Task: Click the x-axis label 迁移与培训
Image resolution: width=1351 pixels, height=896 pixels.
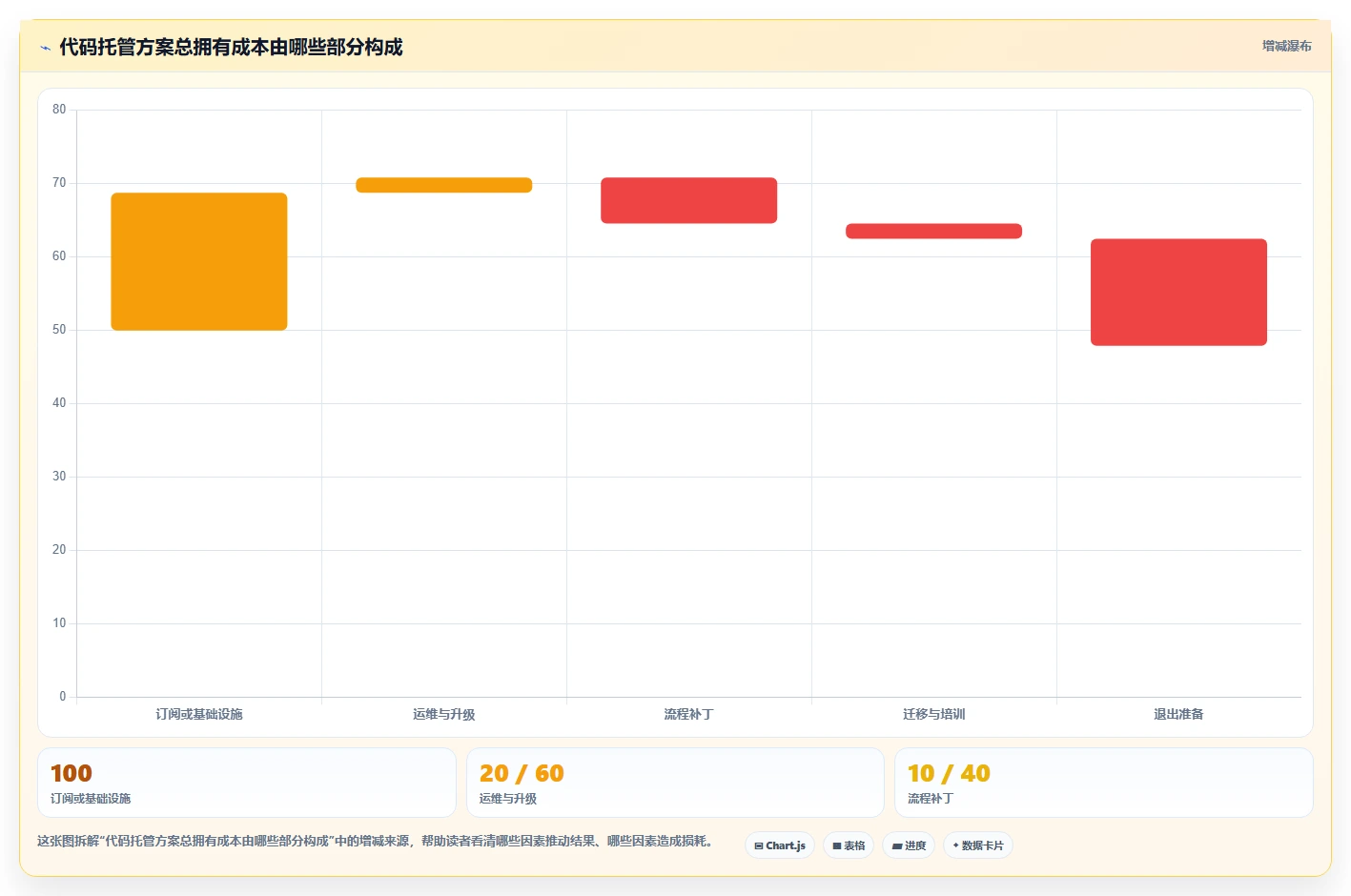Action: (x=934, y=714)
